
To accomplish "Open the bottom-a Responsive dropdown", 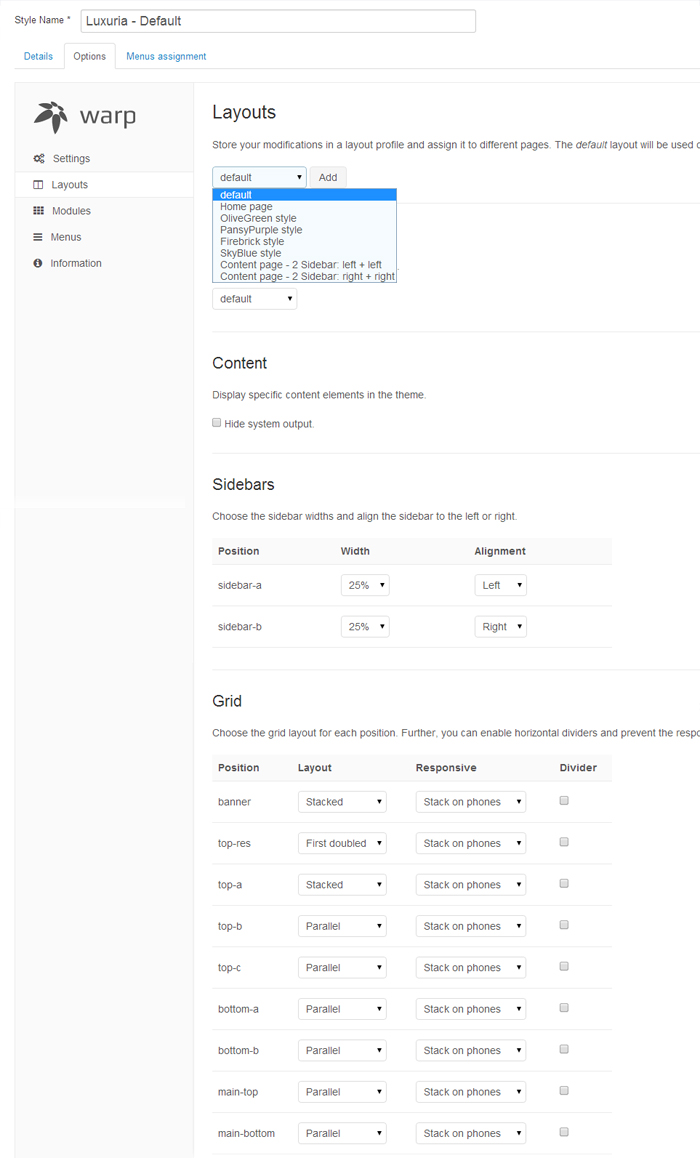I will coord(470,1009).
